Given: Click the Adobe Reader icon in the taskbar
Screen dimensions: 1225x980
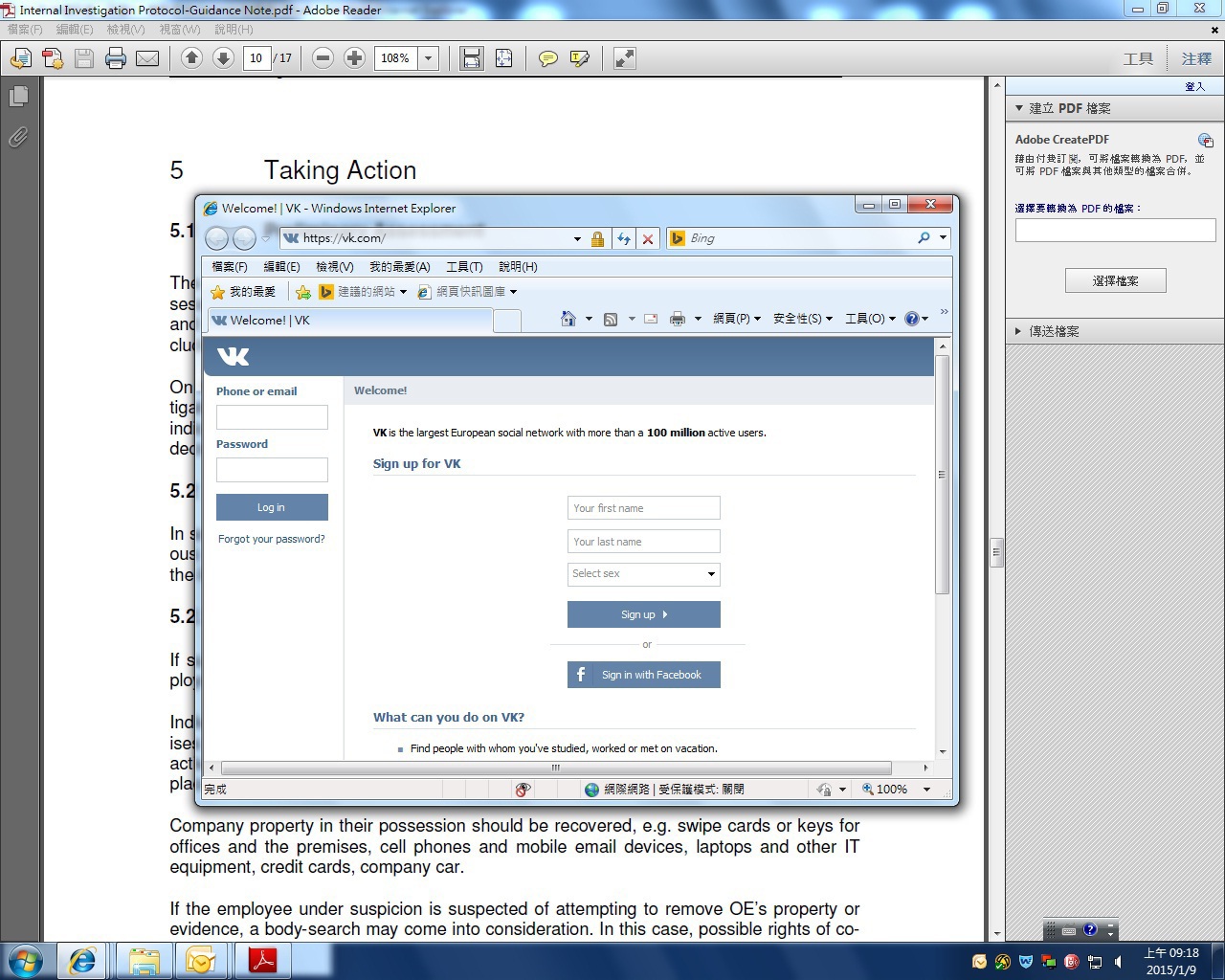Looking at the screenshot, I should (262, 961).
